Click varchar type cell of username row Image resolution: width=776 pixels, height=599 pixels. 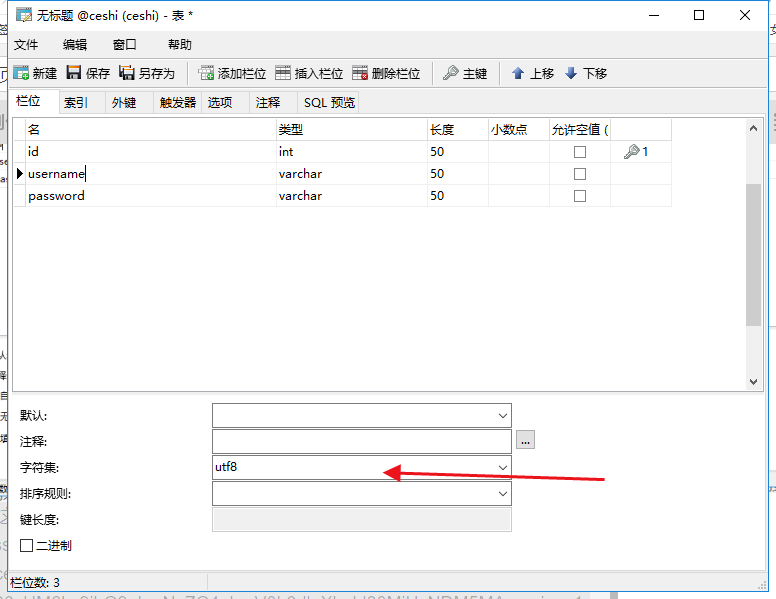351,174
